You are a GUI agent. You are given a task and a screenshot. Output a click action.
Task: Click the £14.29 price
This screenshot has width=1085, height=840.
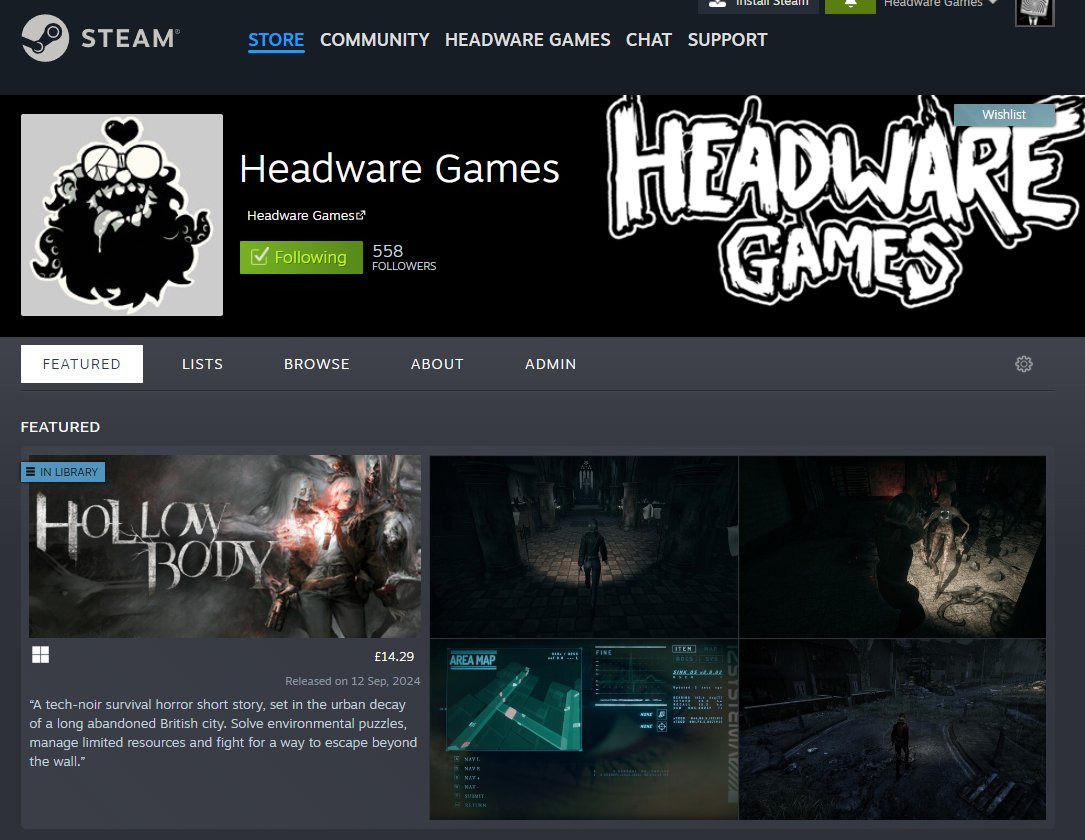coord(394,657)
